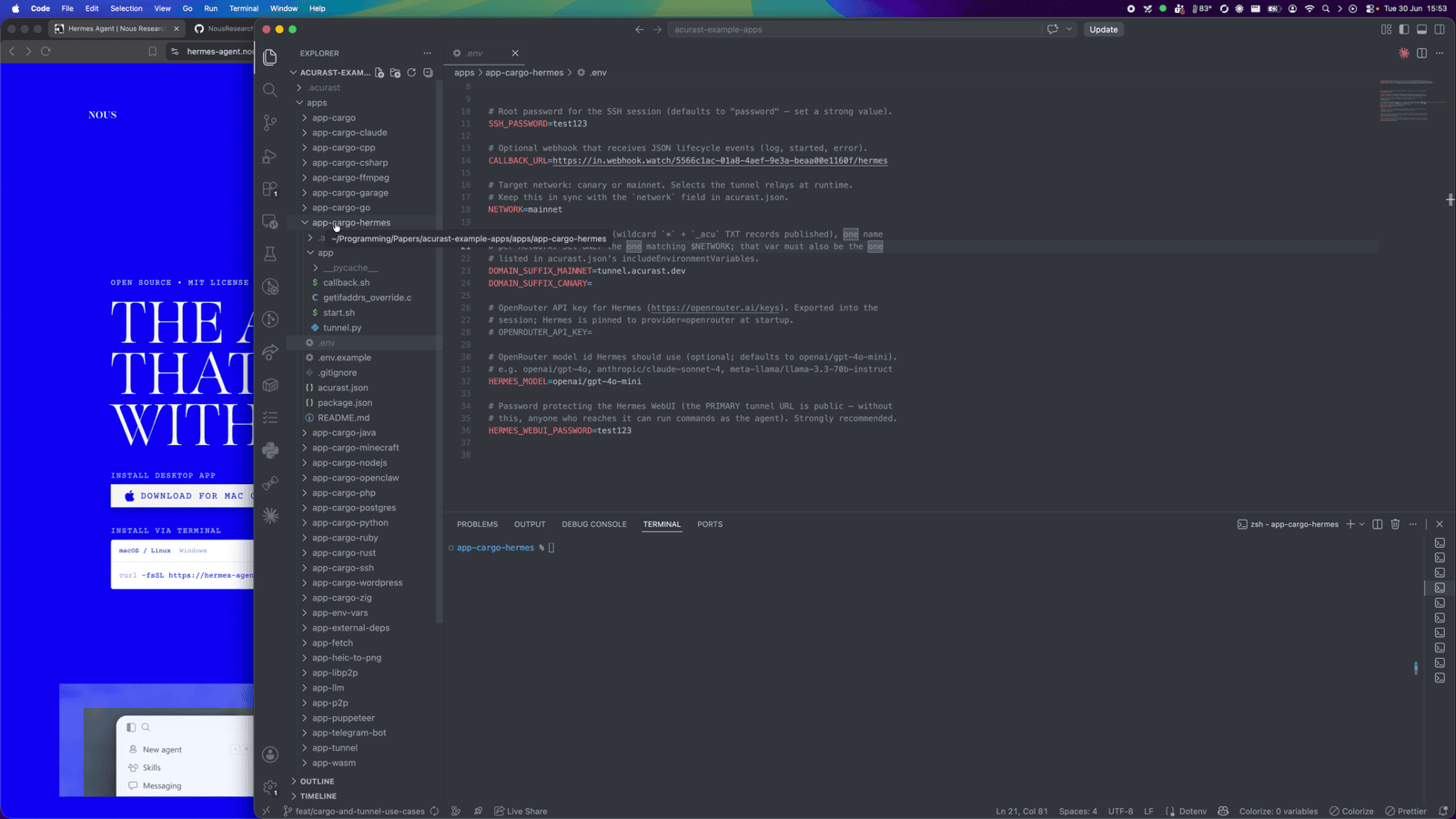Open notifications bell in status bar

(1443, 811)
